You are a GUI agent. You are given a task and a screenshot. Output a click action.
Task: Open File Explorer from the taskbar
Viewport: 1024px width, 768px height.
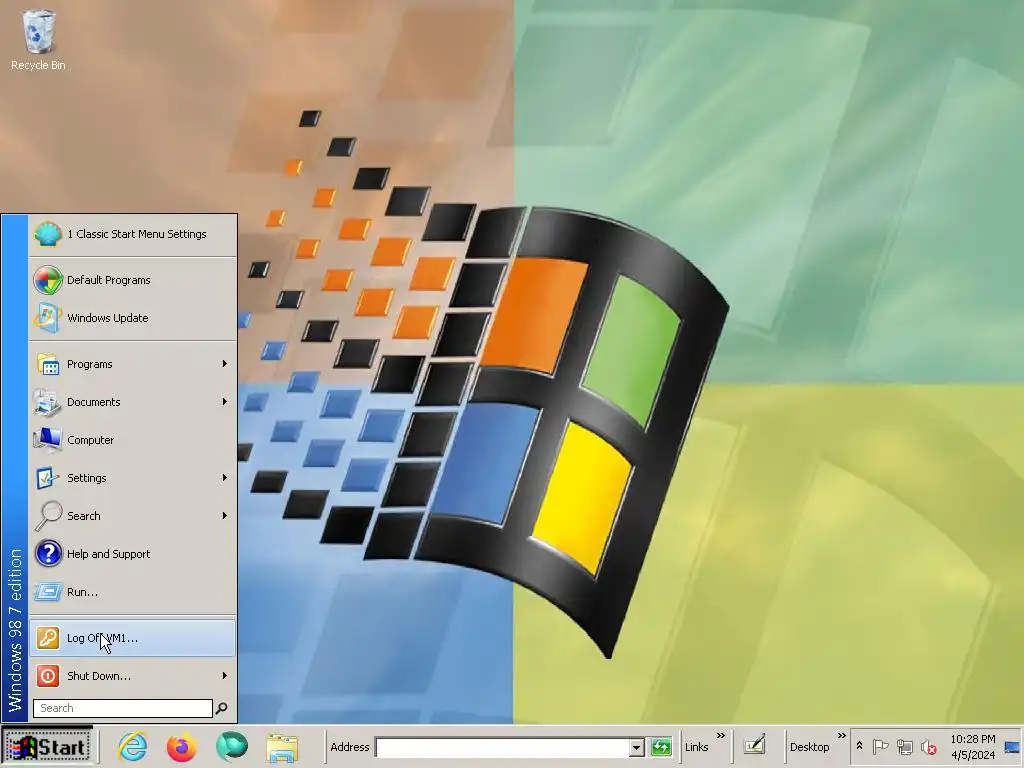pos(282,748)
